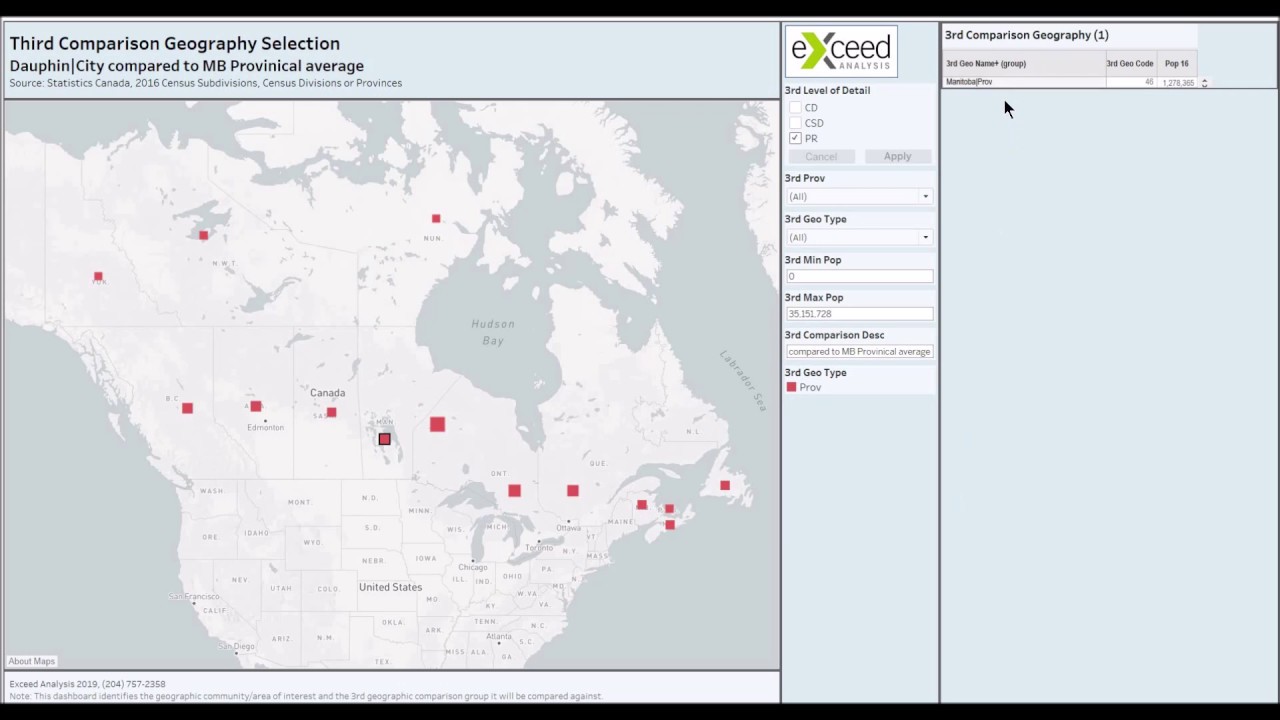1280x720 pixels.
Task: Click the 3rd Max Pop input field
Action: 859,314
